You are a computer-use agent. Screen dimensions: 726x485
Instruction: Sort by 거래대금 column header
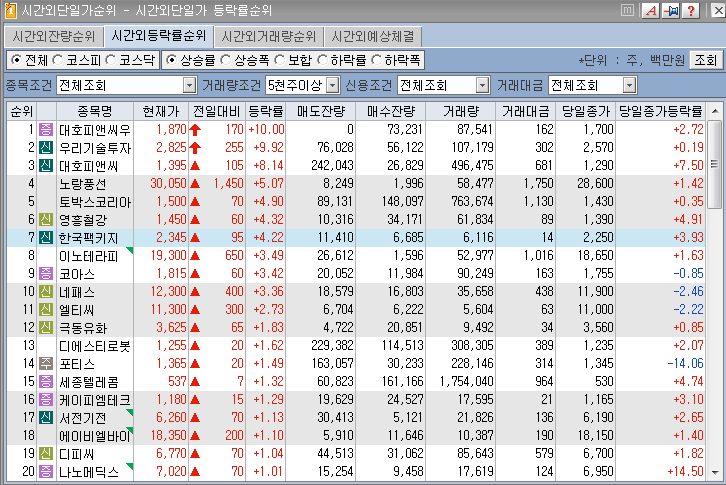click(526, 111)
